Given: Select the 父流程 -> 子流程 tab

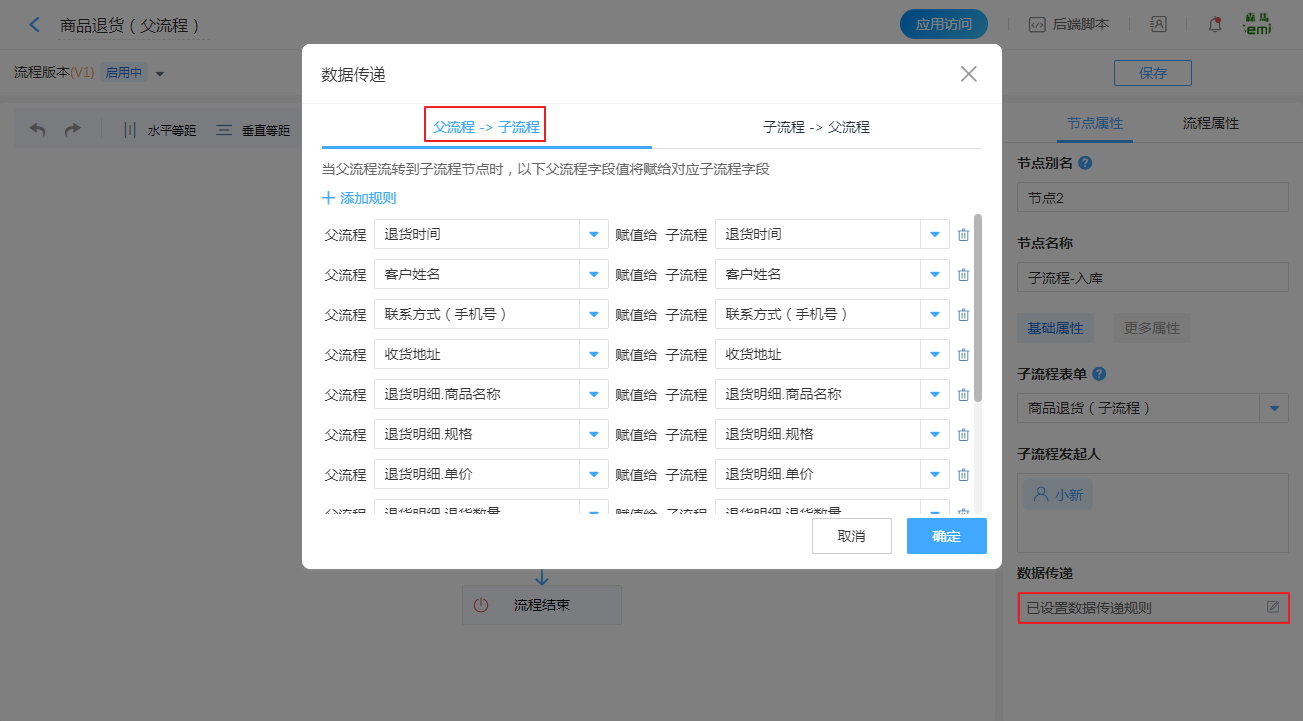Looking at the screenshot, I should (486, 127).
